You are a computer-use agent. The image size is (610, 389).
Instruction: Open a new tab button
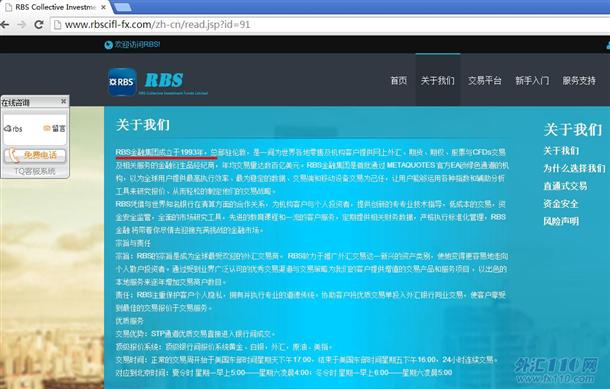tap(123, 7)
